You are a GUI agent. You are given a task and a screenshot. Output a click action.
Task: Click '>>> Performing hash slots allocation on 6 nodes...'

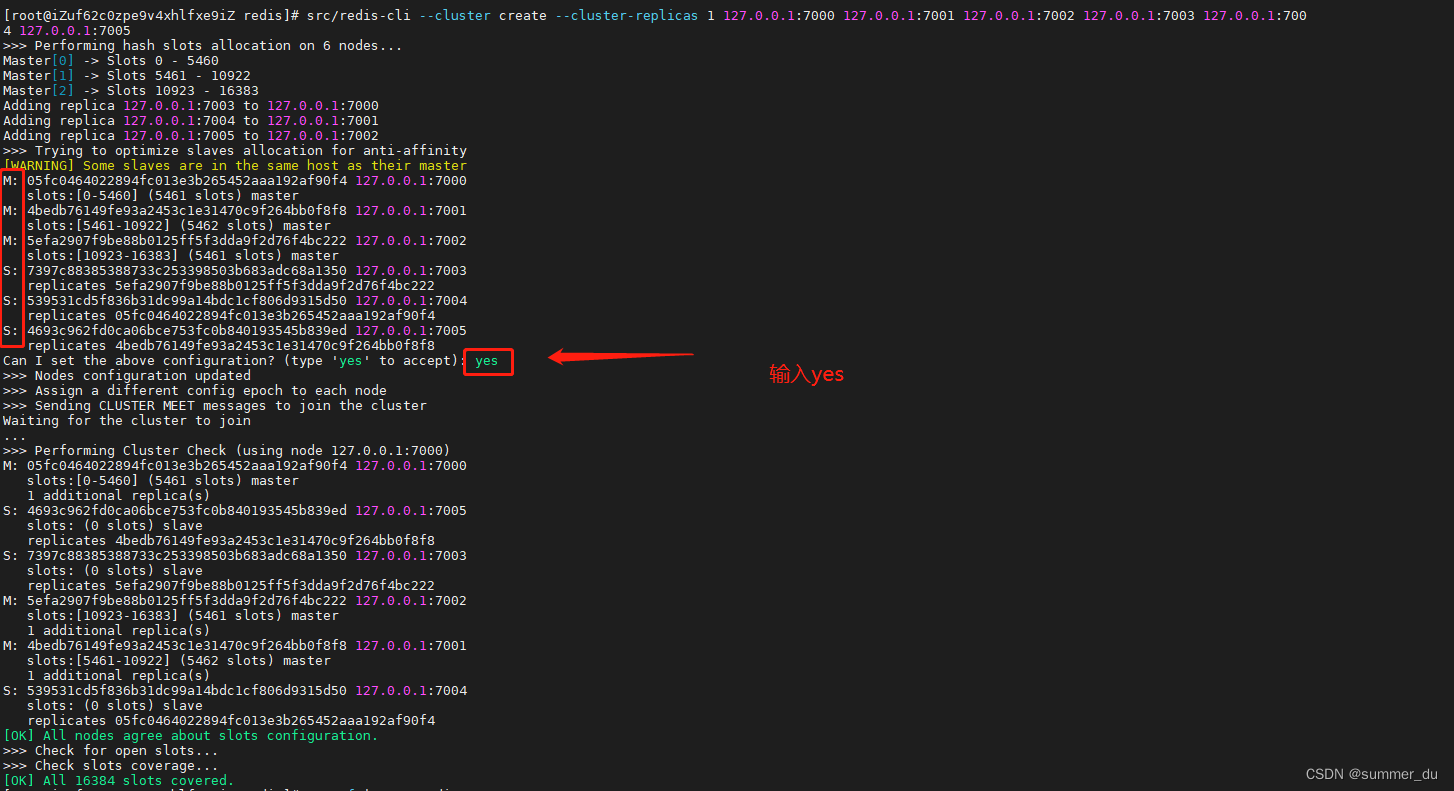pyautogui.click(x=203, y=46)
